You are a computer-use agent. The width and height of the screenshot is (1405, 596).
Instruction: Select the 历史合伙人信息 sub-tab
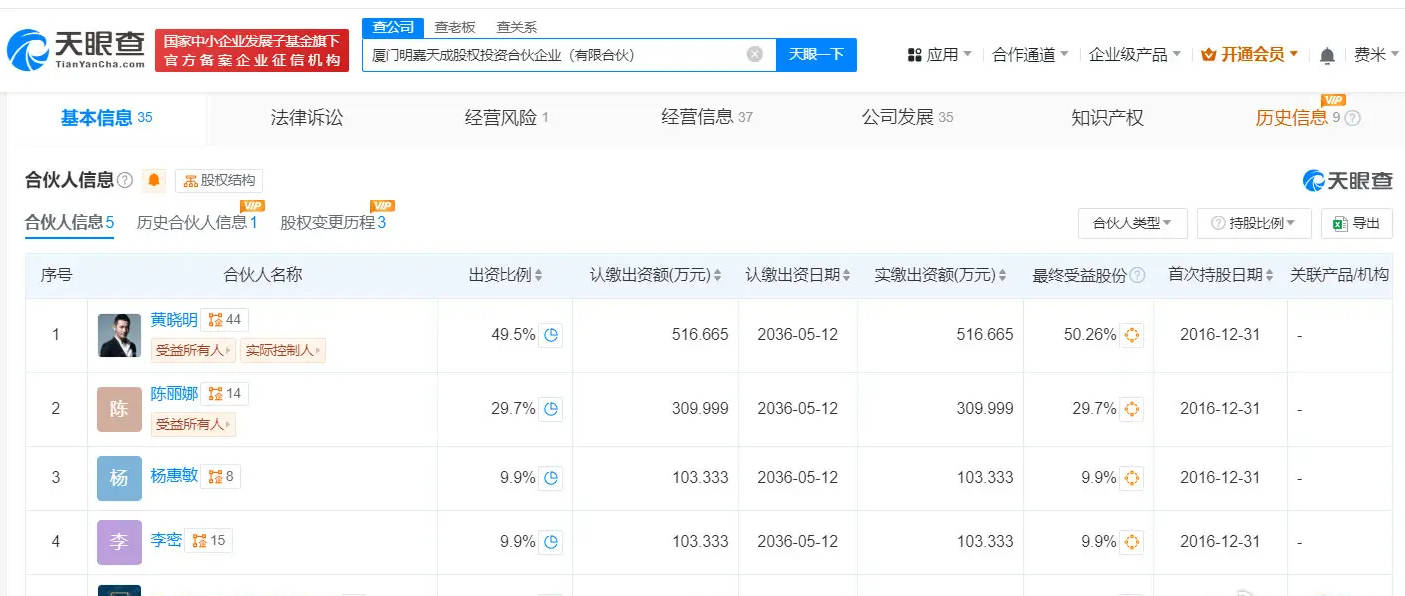point(197,222)
